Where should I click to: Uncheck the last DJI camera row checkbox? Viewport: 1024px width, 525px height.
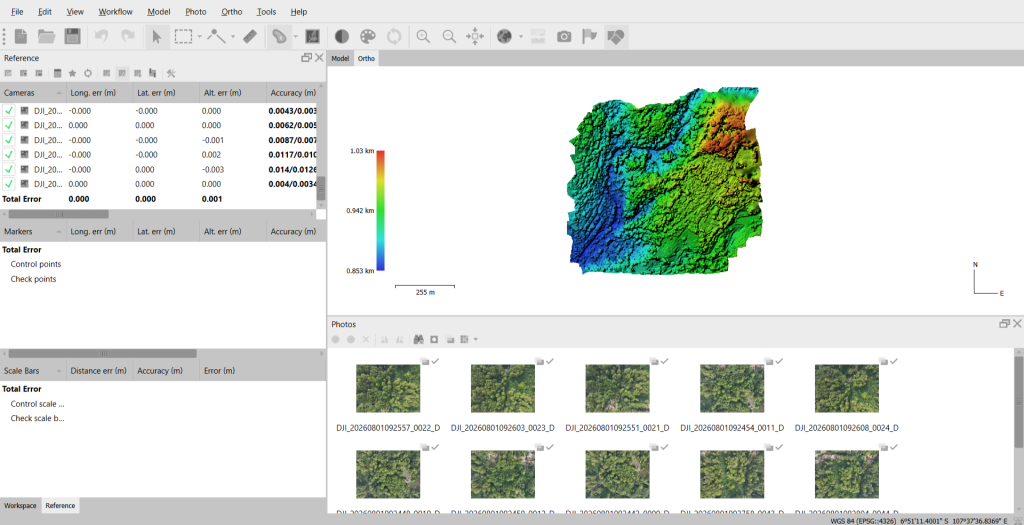(8, 184)
